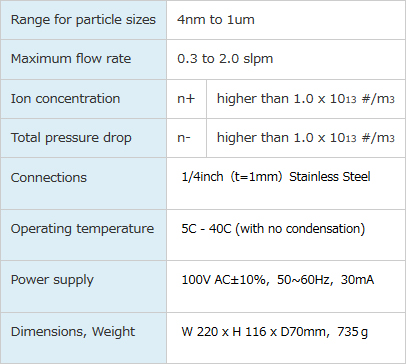This screenshot has width=406, height=364.
Task: Select the '5C - 40C (with no condensation)' value
Action: click(273, 229)
